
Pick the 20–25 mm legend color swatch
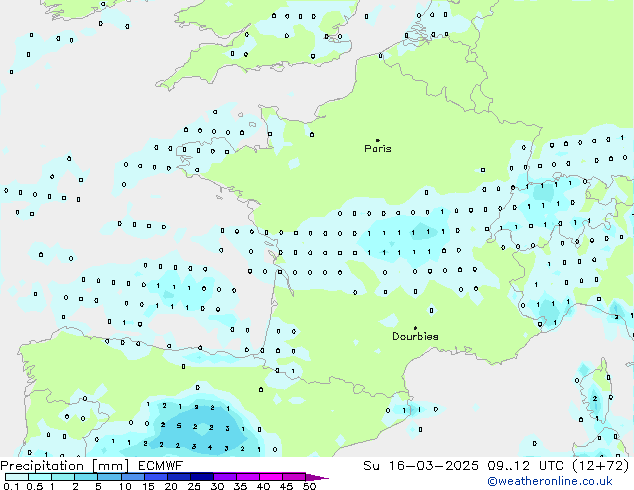pos(178,477)
